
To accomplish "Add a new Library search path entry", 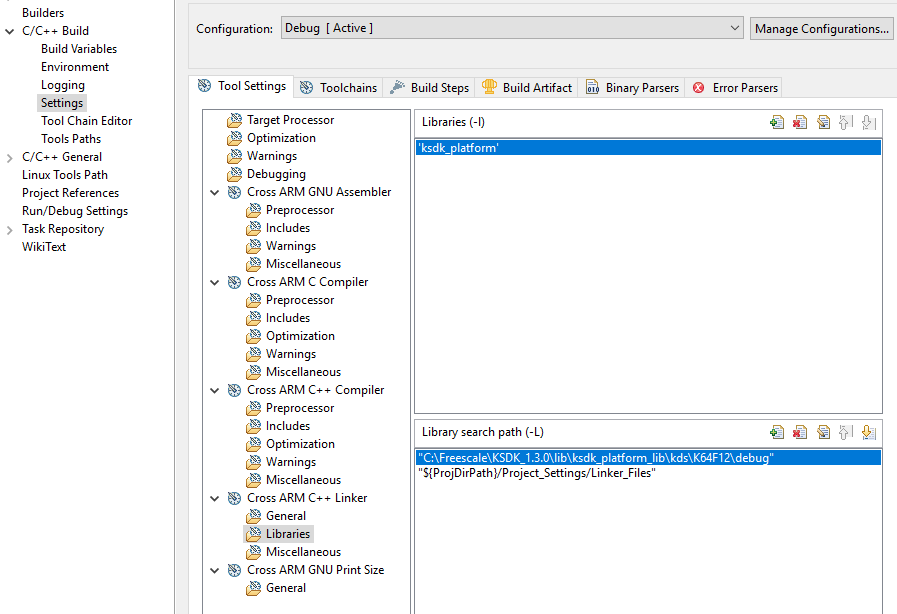I will click(776, 432).
